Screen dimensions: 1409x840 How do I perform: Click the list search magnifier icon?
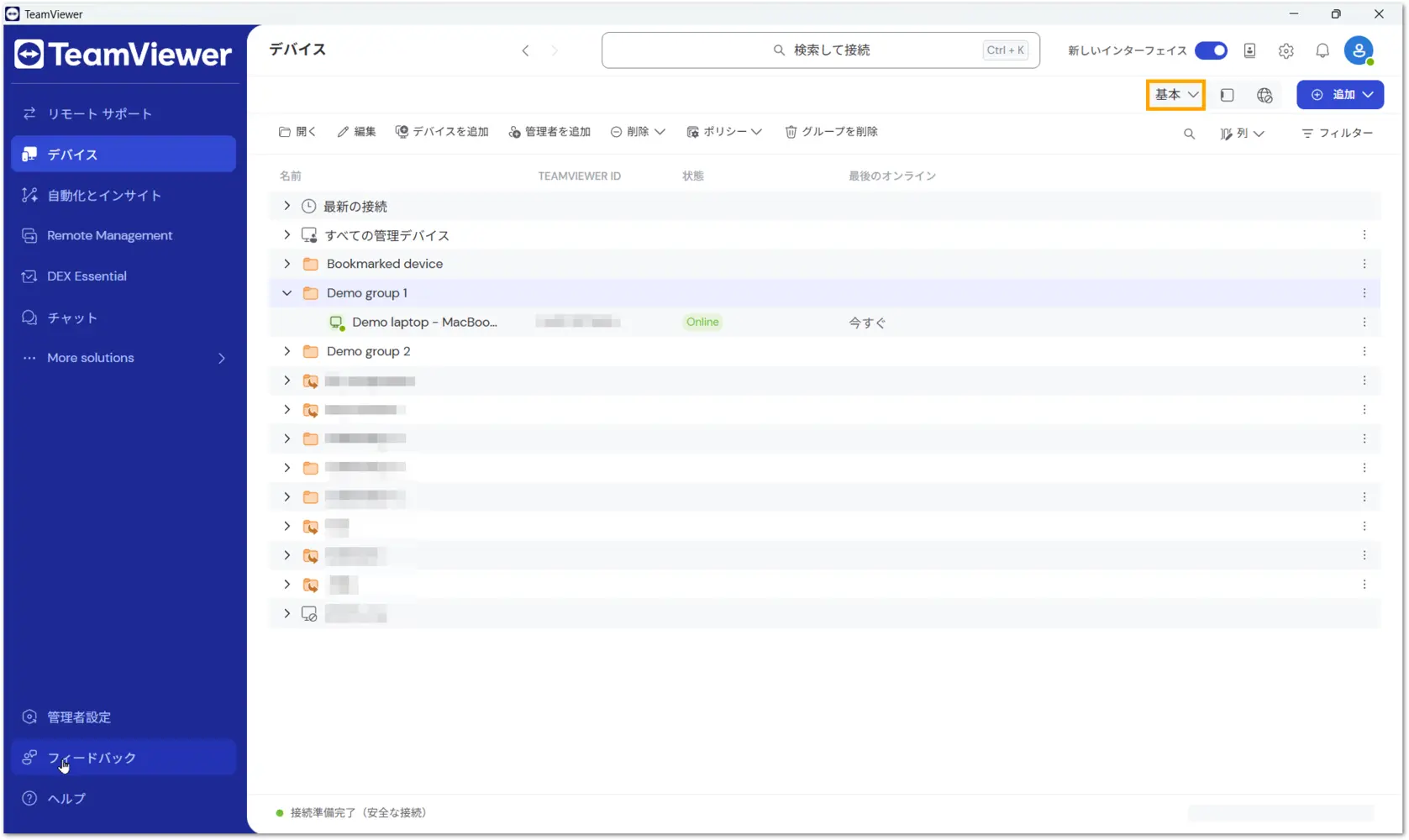[1189, 134]
